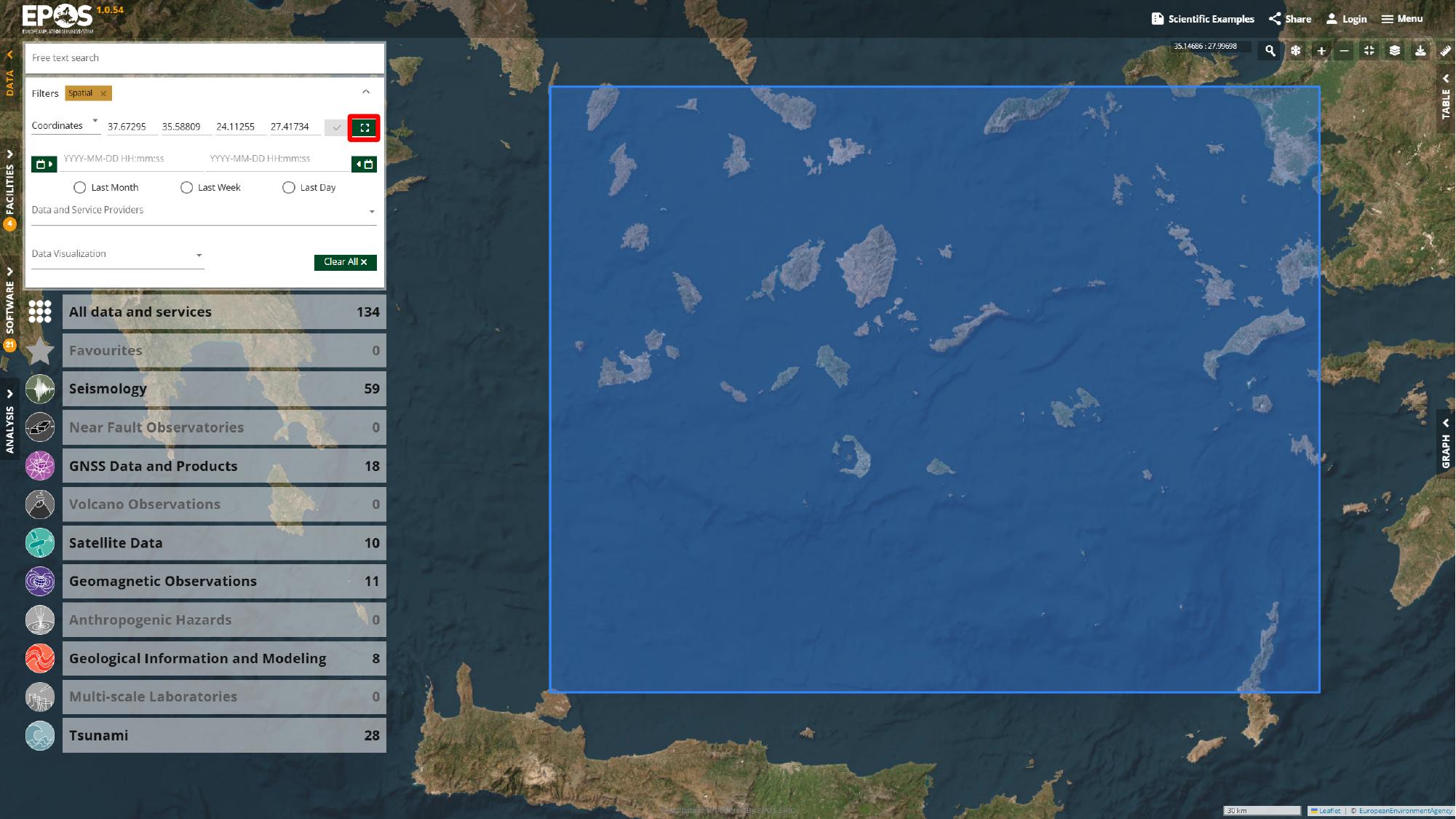Click the Seismology waveform icon

coord(39,389)
